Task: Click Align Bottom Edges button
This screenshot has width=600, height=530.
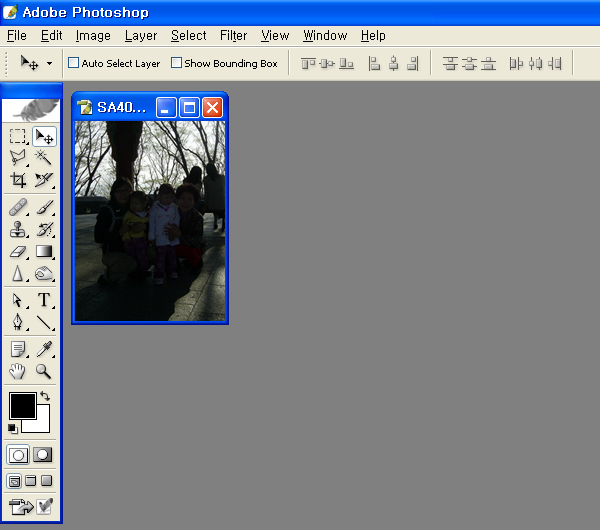Action: click(x=346, y=63)
